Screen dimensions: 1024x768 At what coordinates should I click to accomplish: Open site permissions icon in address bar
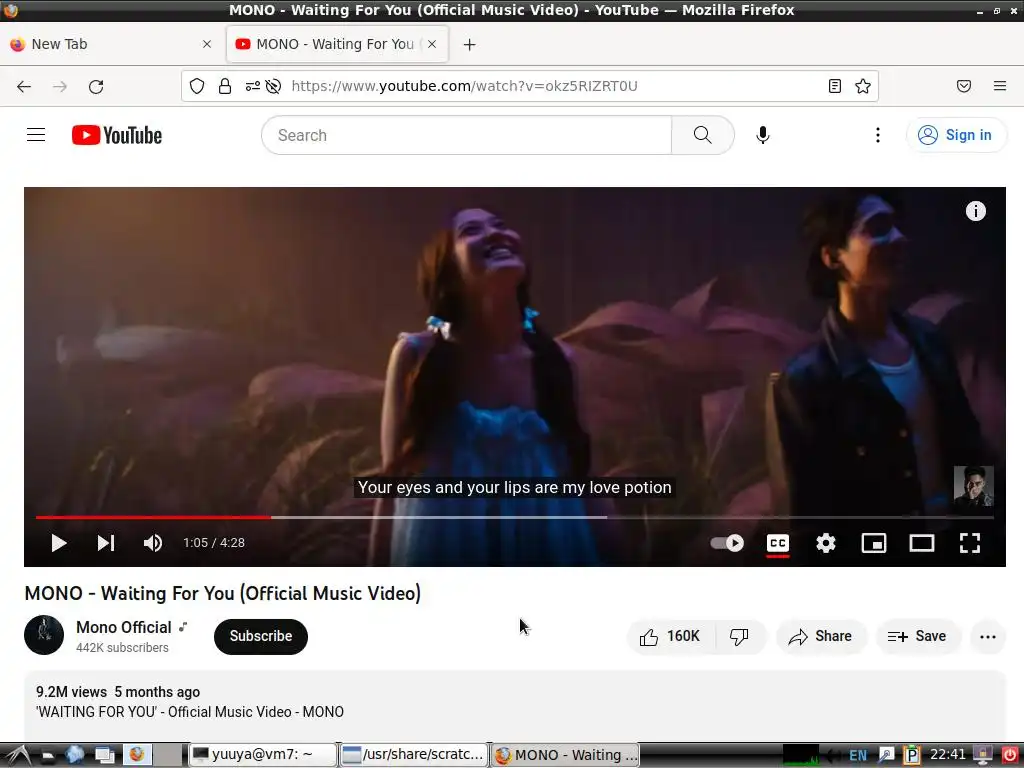point(252,86)
